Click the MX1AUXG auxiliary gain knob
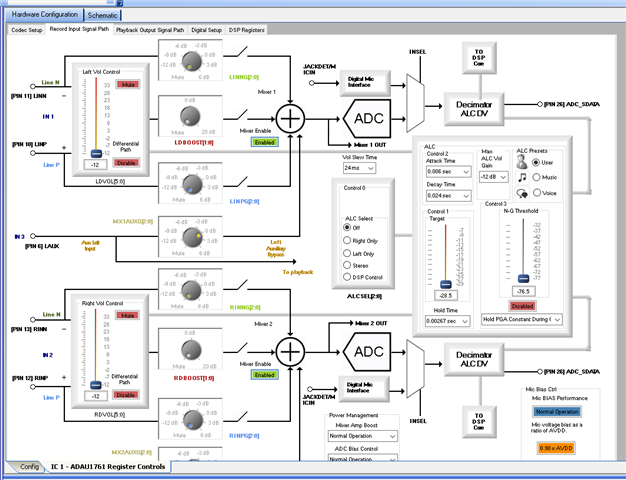 [x=192, y=238]
